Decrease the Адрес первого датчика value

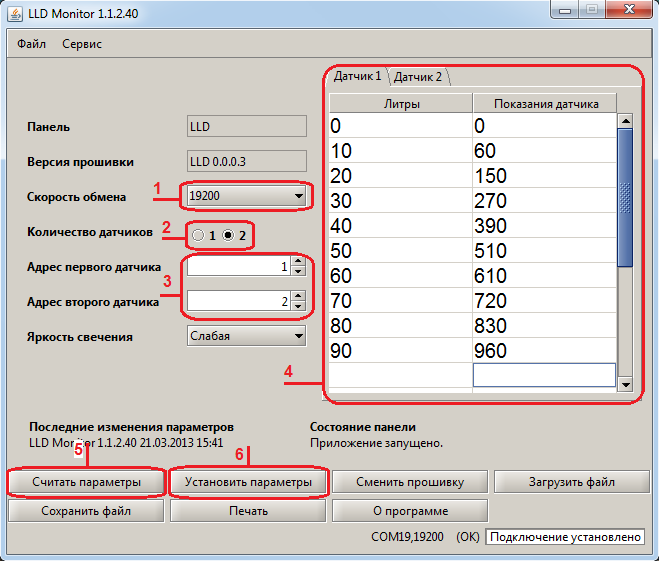[x=298, y=272]
